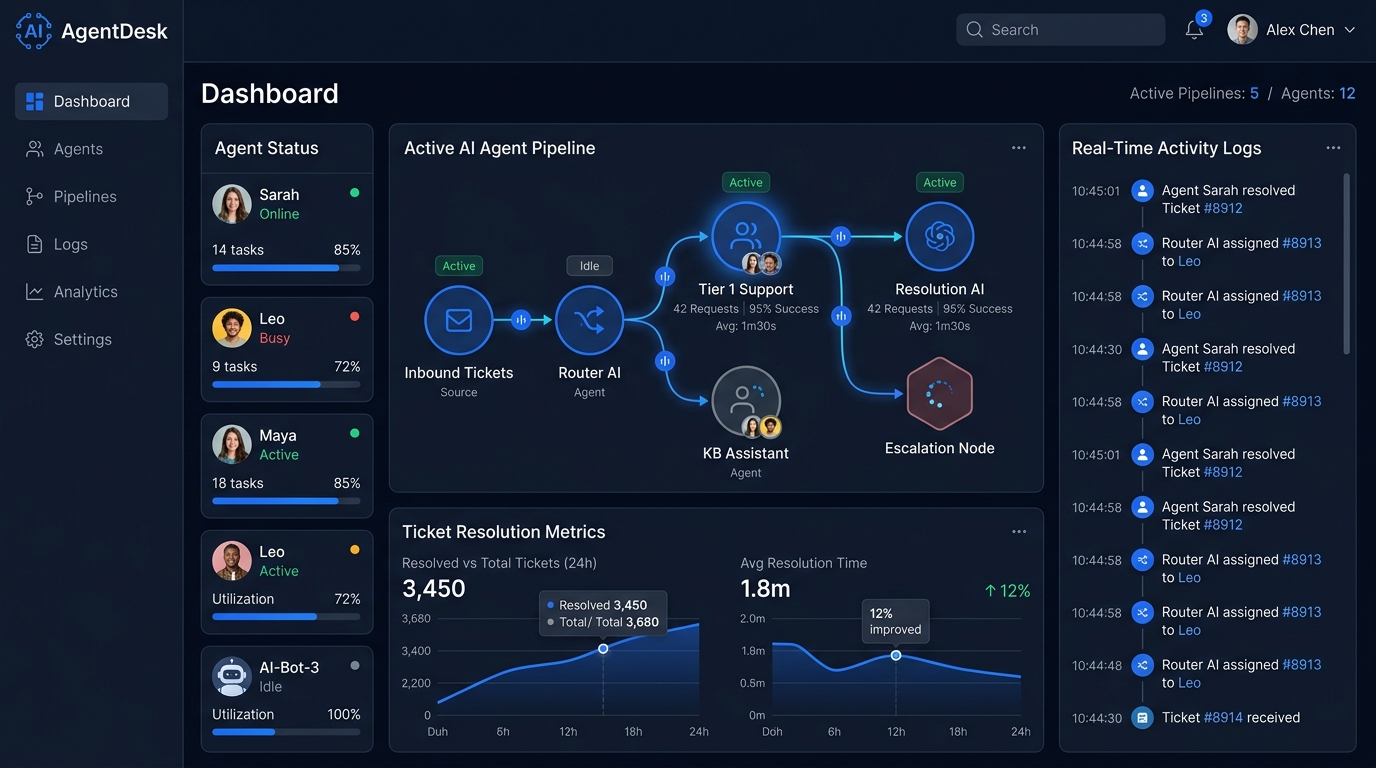Click Maya's 18 tasks progress bar

click(x=286, y=501)
